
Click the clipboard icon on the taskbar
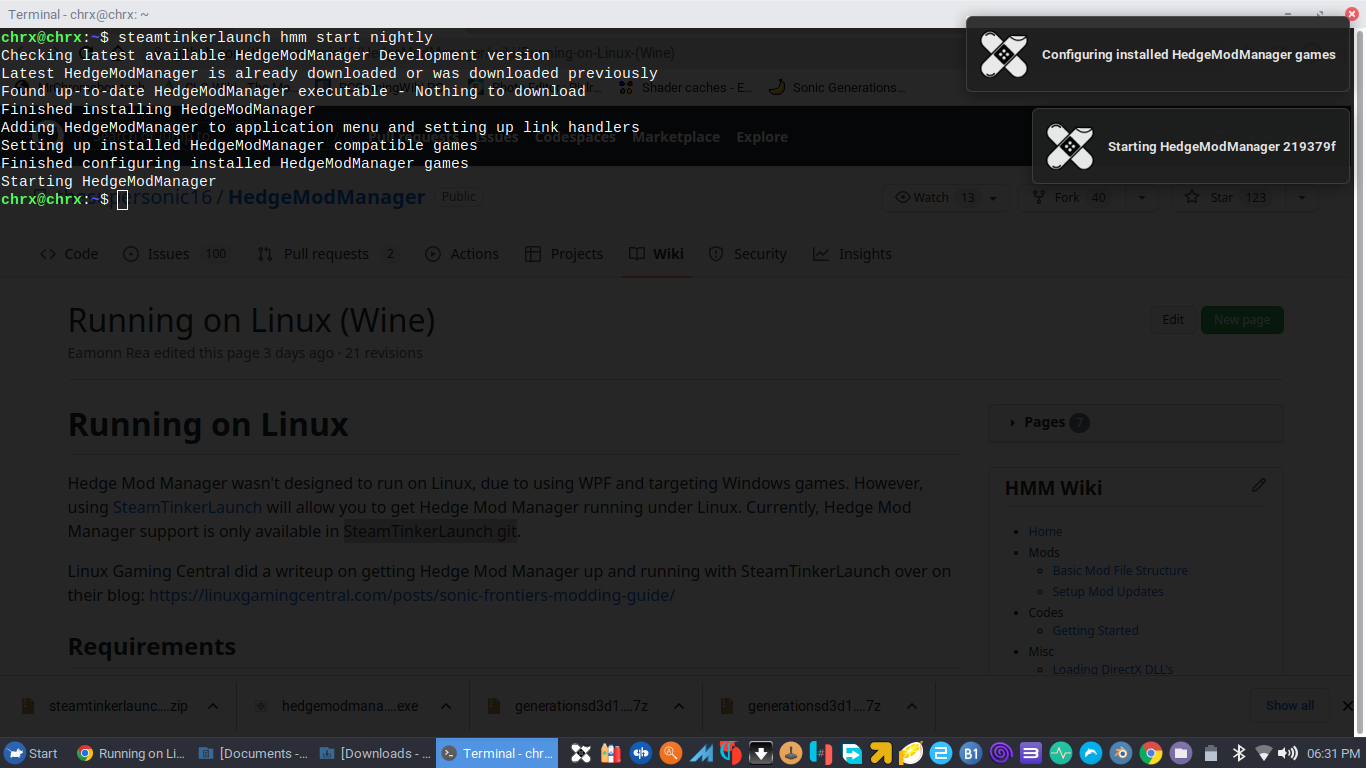click(1211, 753)
